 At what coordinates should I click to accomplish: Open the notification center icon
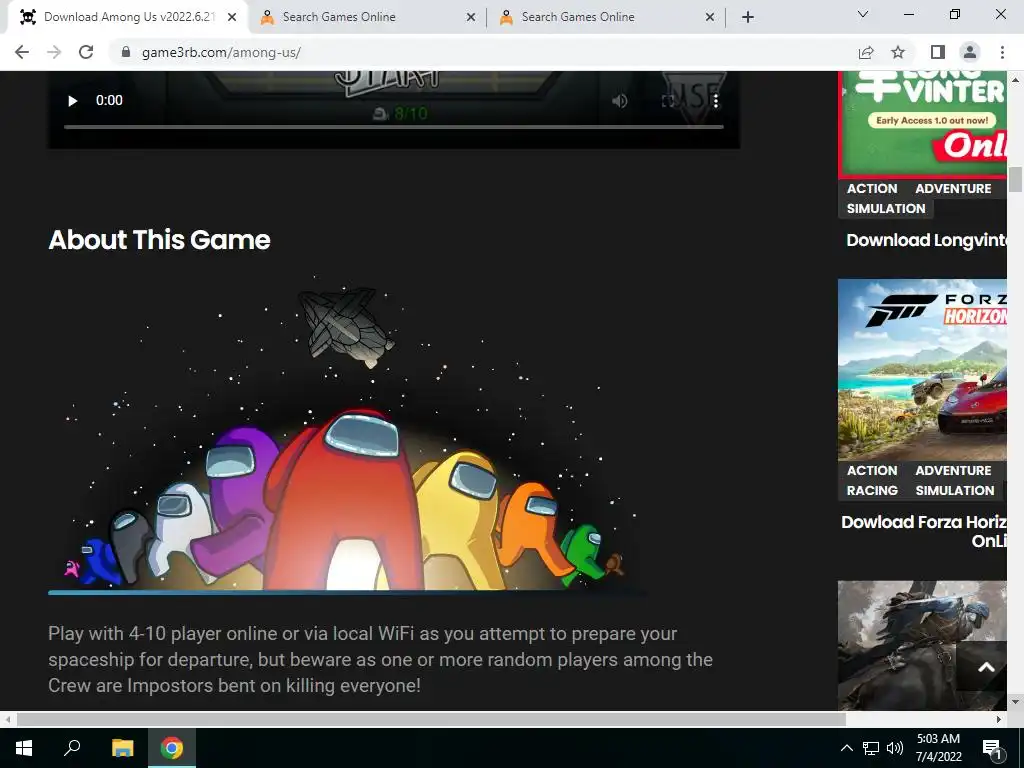click(992, 748)
